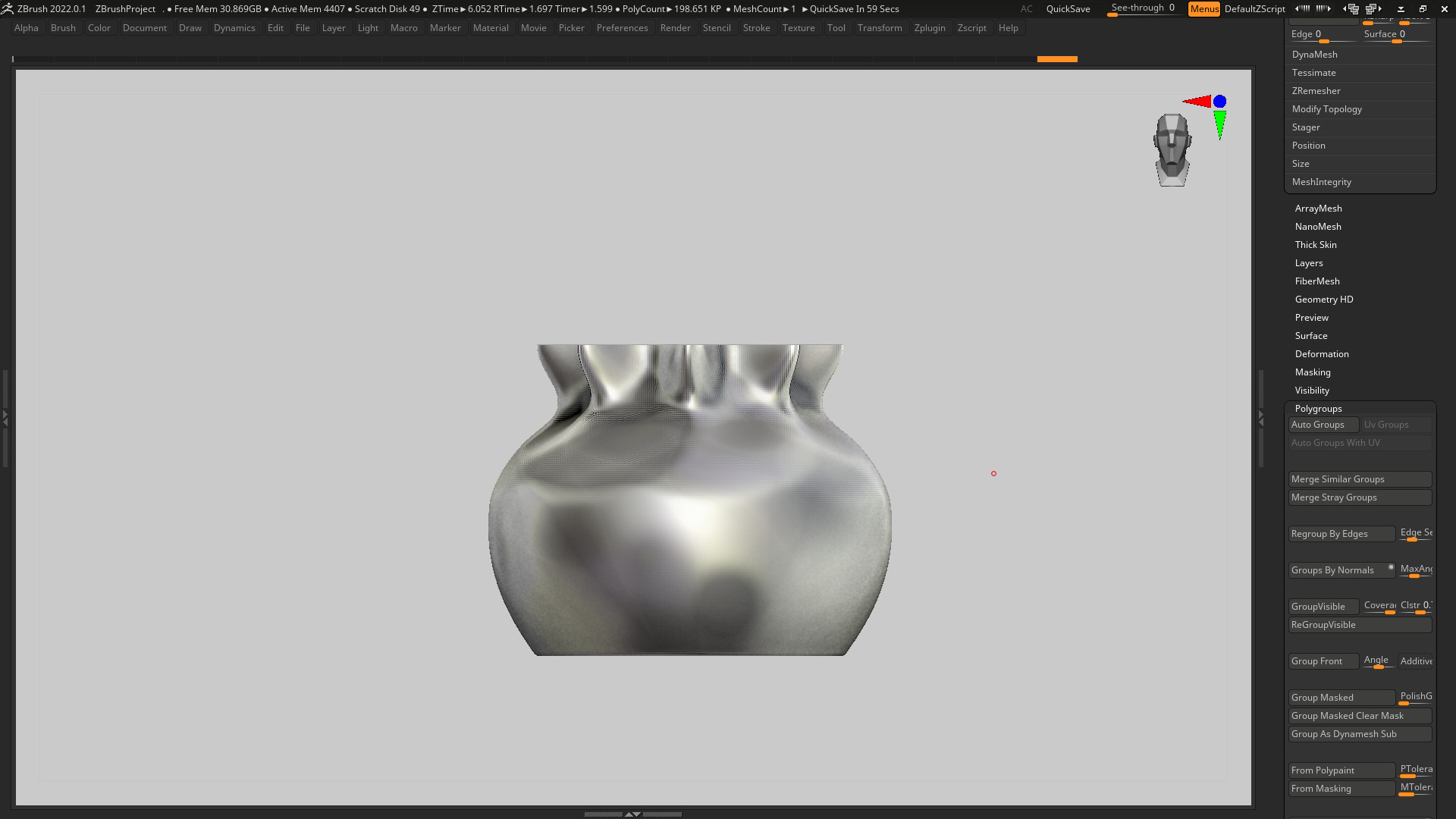The image size is (1456, 819).
Task: Open the Stroke menu
Action: point(756,28)
